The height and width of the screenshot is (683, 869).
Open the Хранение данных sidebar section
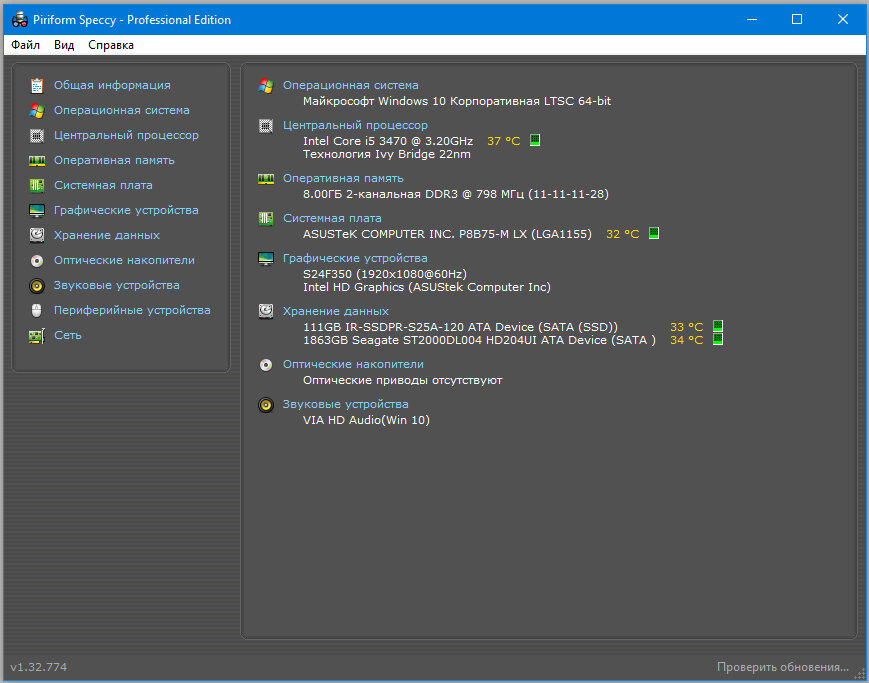106,235
